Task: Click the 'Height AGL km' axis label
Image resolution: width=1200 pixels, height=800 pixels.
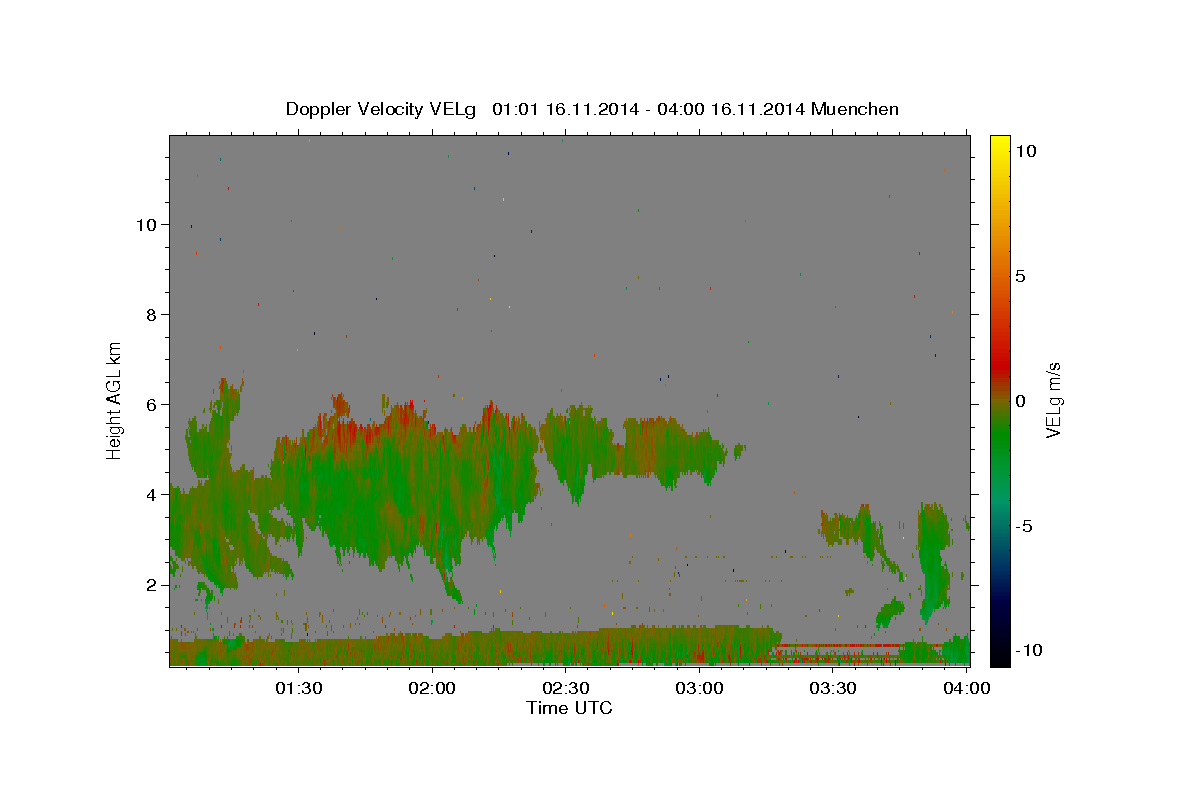Action: (x=115, y=400)
